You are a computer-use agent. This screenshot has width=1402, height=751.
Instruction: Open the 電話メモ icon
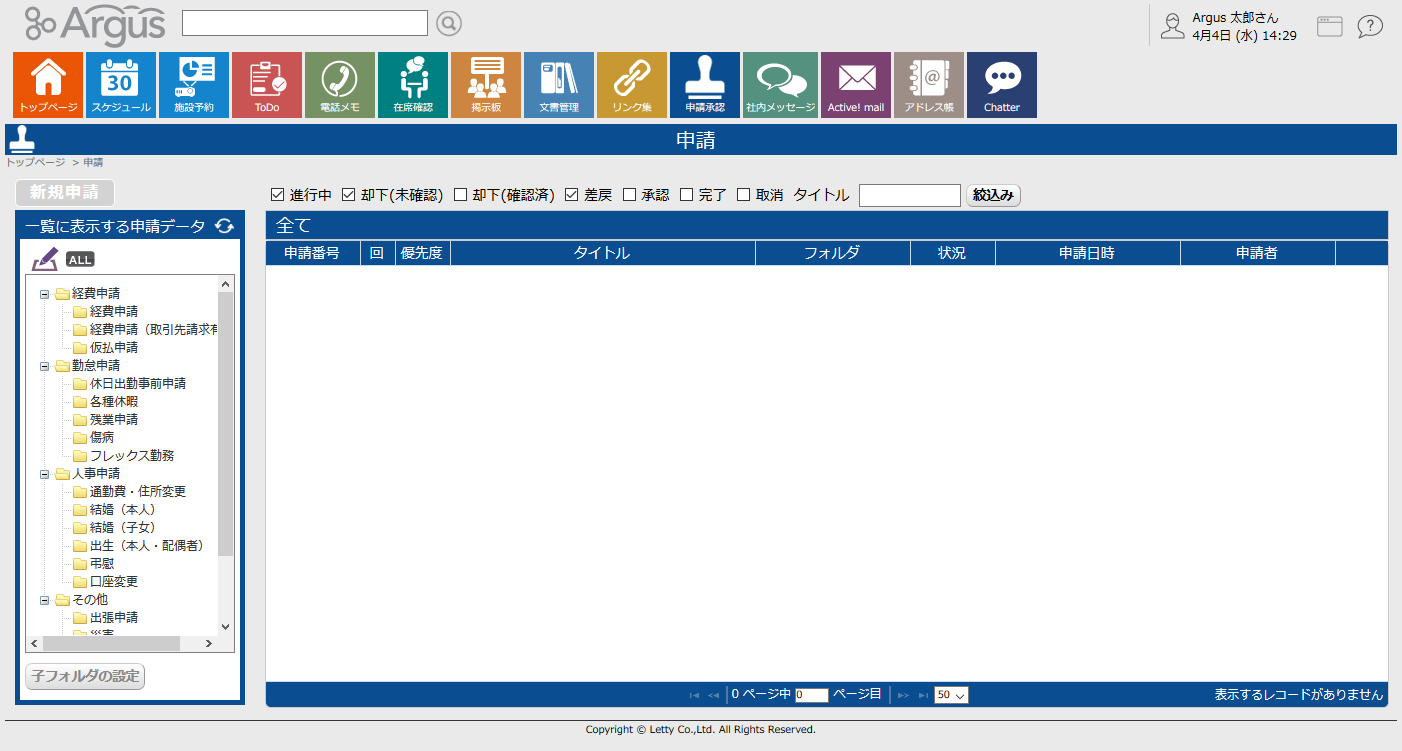340,85
